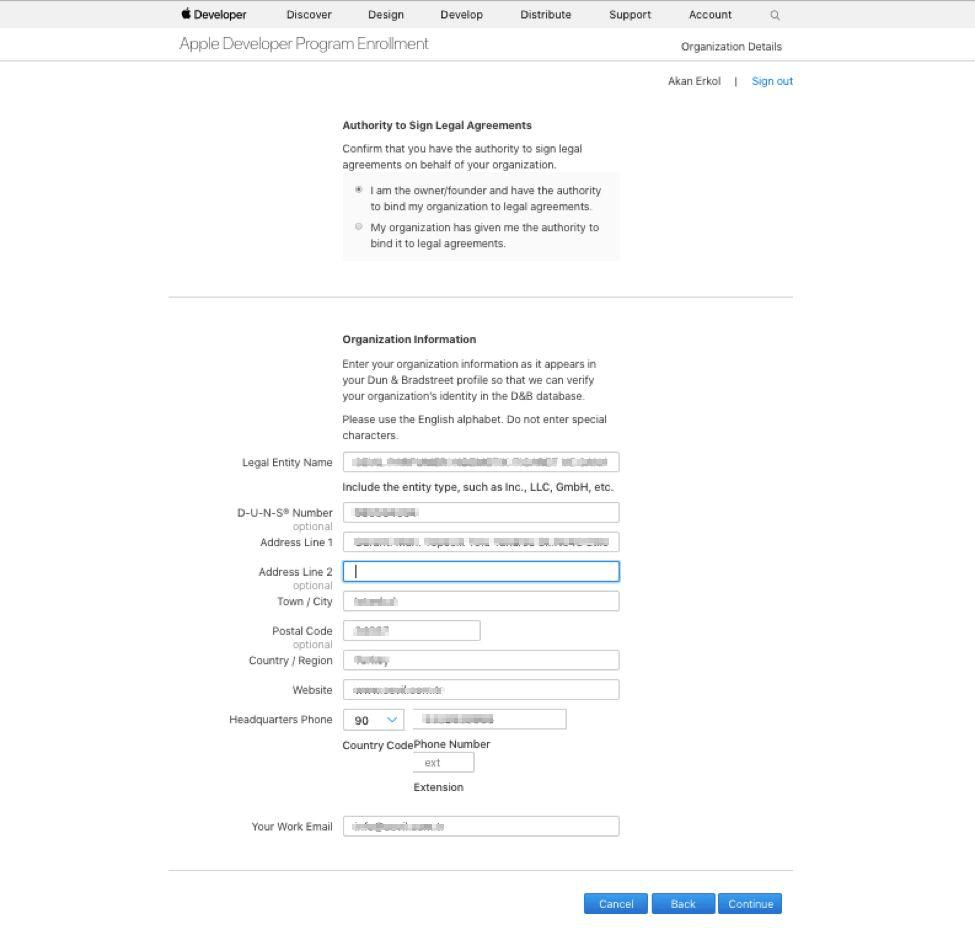This screenshot has height=935, width=975.
Task: Open the Distribute menu item
Action: click(545, 15)
